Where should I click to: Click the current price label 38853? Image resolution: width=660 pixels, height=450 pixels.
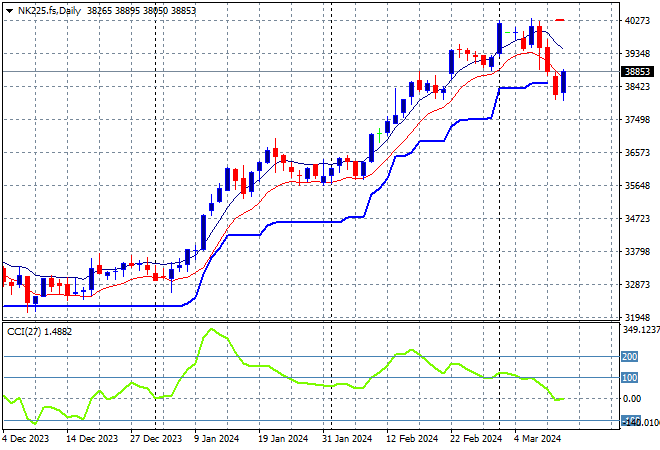coord(637,72)
